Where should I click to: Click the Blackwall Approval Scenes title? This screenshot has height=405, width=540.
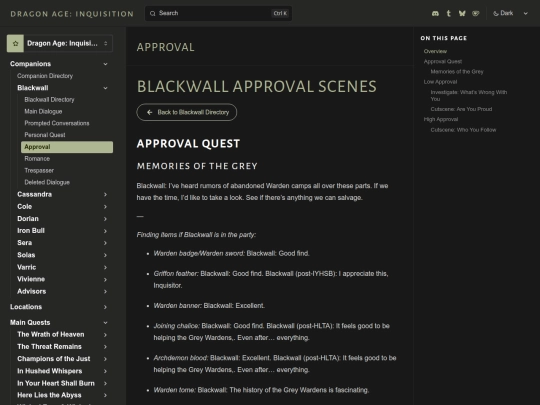click(257, 86)
